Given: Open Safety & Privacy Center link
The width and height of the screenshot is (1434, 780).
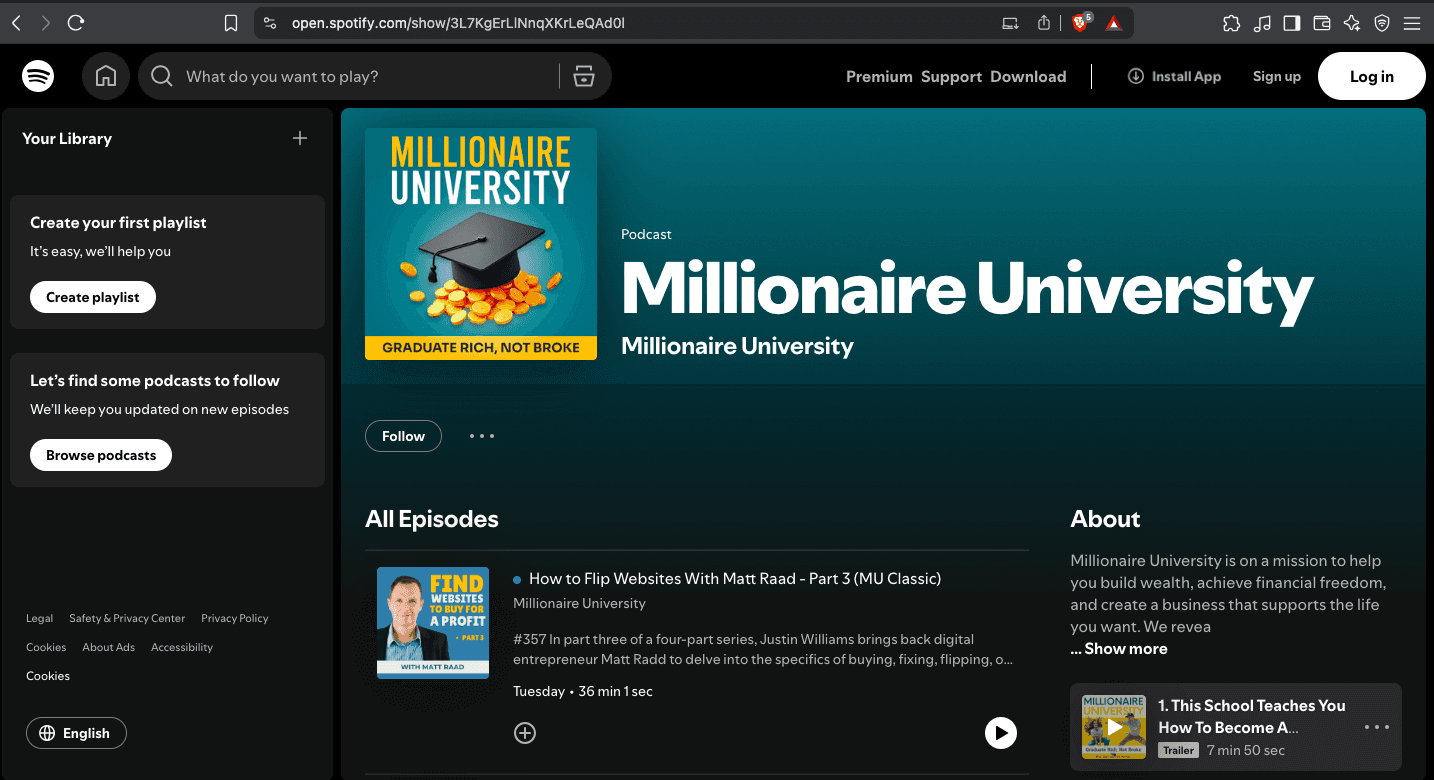Looking at the screenshot, I should [127, 618].
